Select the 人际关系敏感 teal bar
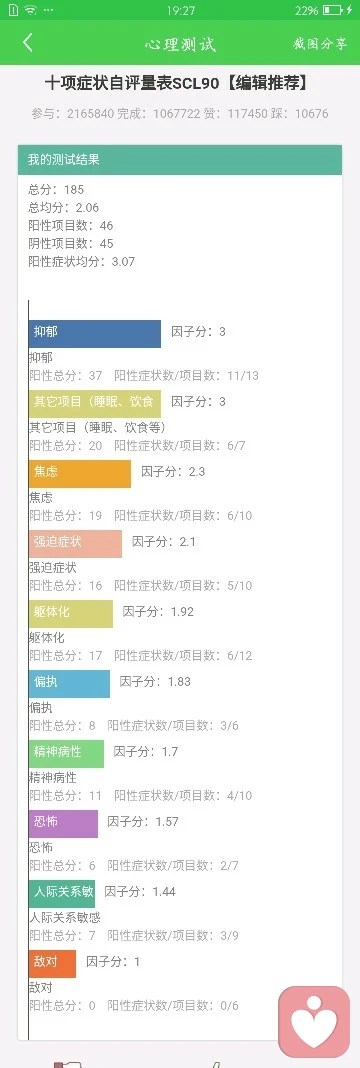 click(62, 893)
